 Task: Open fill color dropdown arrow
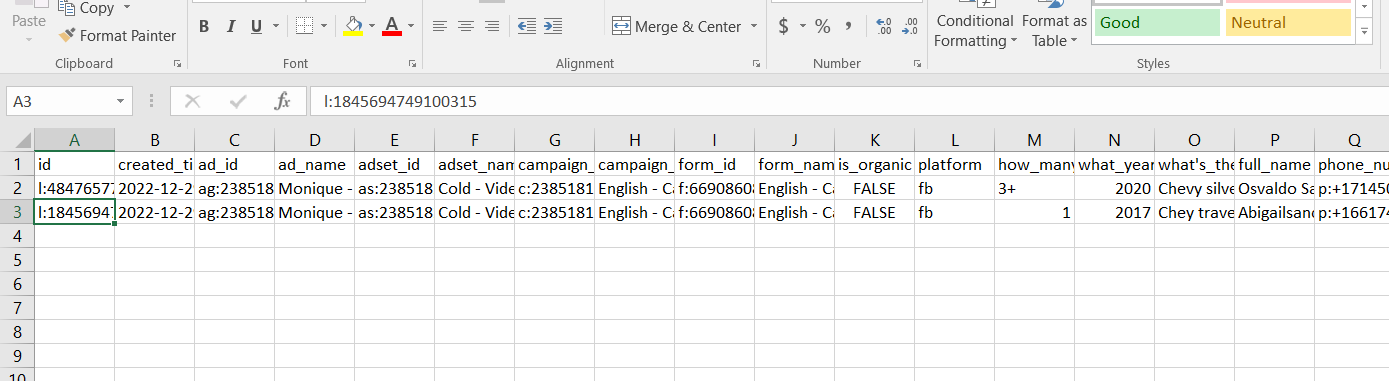(x=372, y=26)
